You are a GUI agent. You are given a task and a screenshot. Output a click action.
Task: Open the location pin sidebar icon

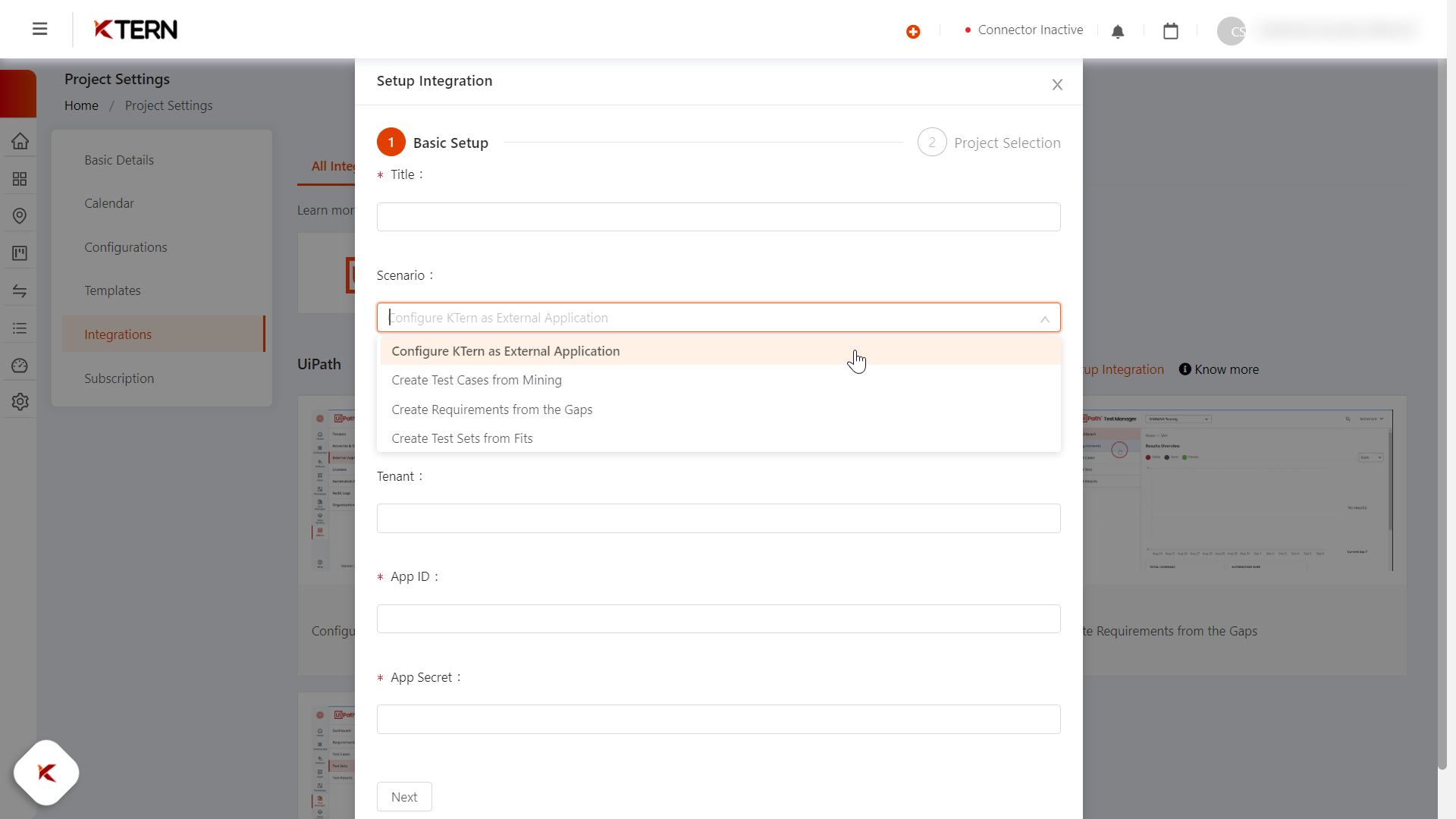[x=20, y=216]
